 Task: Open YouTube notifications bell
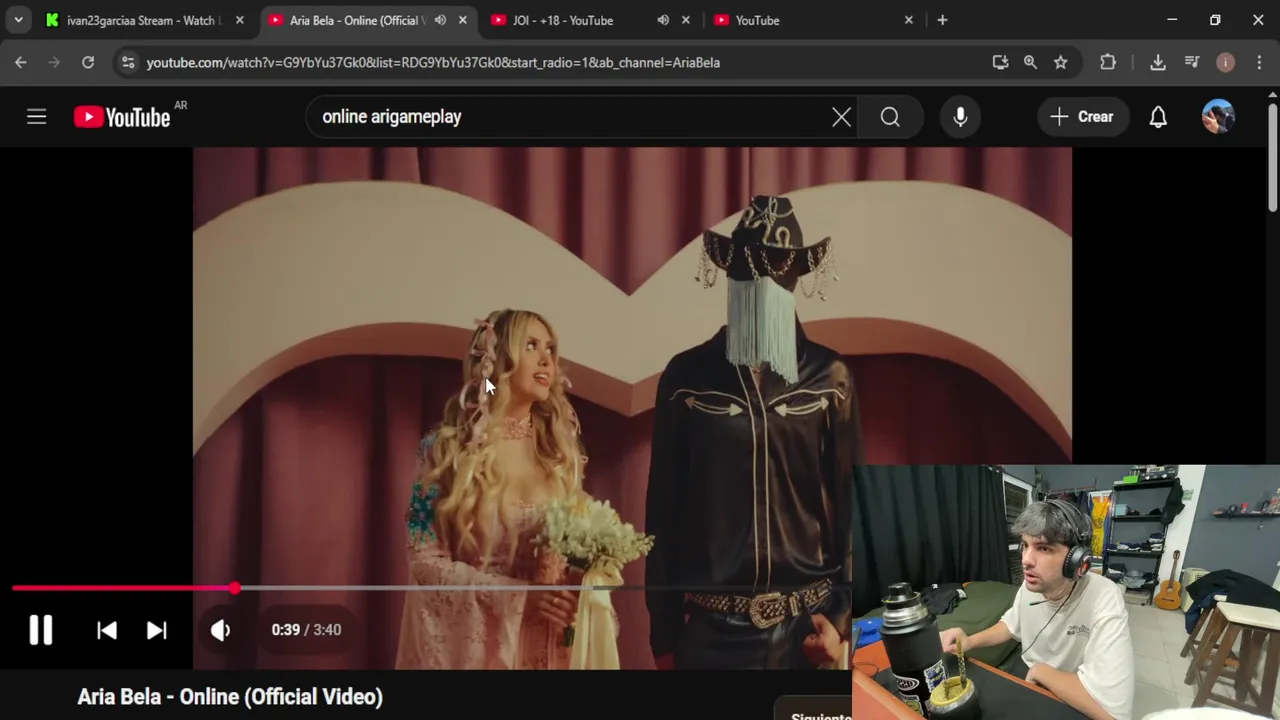point(1158,117)
